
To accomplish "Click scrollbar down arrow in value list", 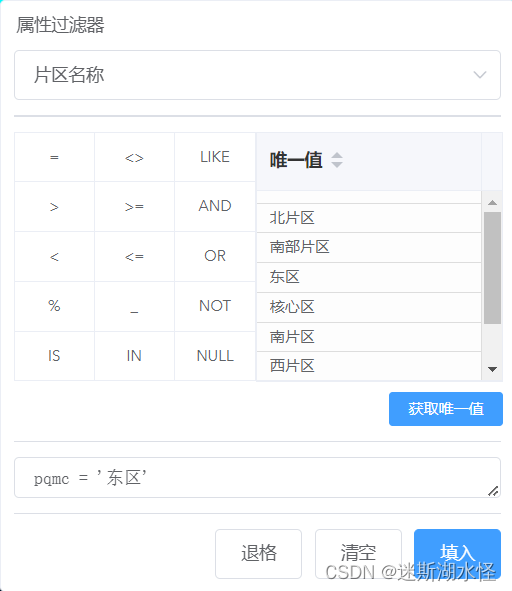I will [x=492, y=369].
